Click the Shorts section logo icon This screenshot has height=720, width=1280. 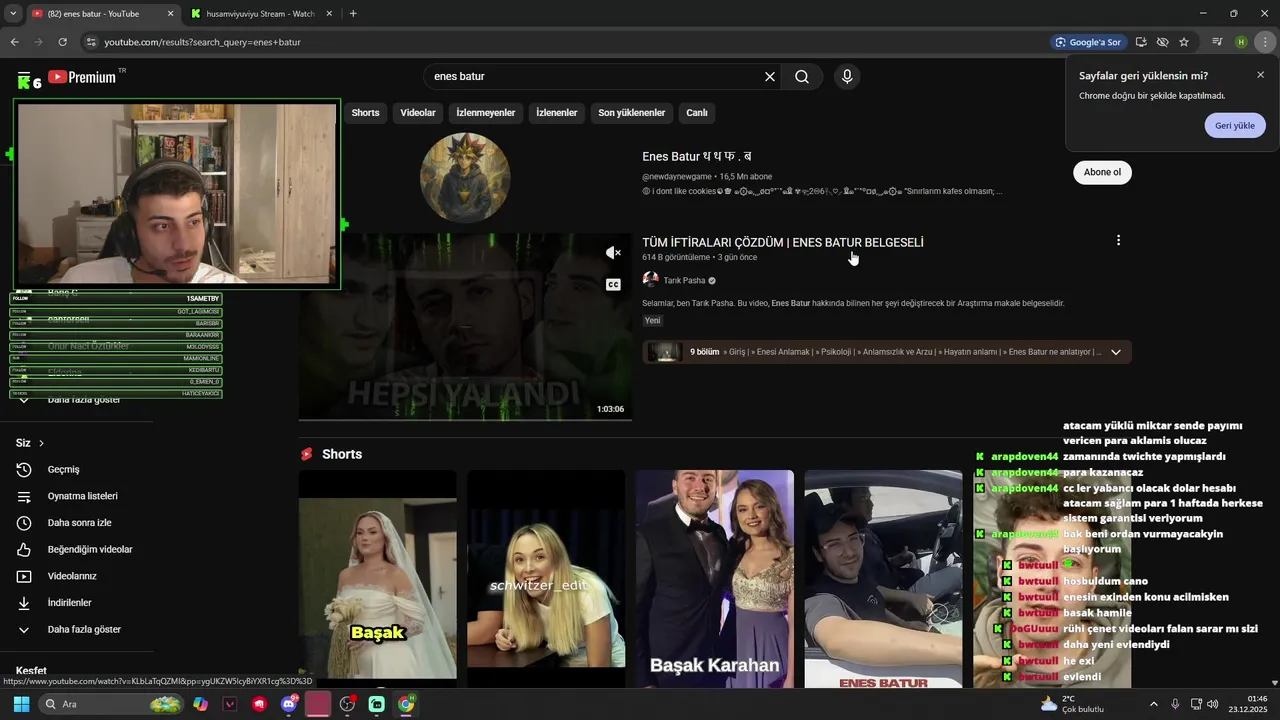[307, 454]
